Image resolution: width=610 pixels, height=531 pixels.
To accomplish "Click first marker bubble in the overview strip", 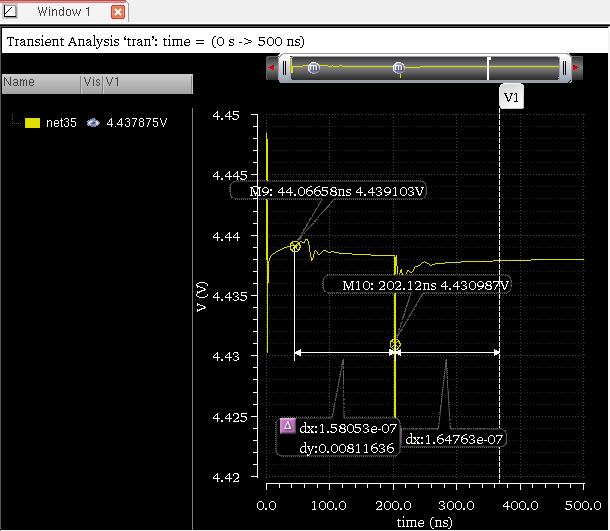I will (x=313, y=67).
